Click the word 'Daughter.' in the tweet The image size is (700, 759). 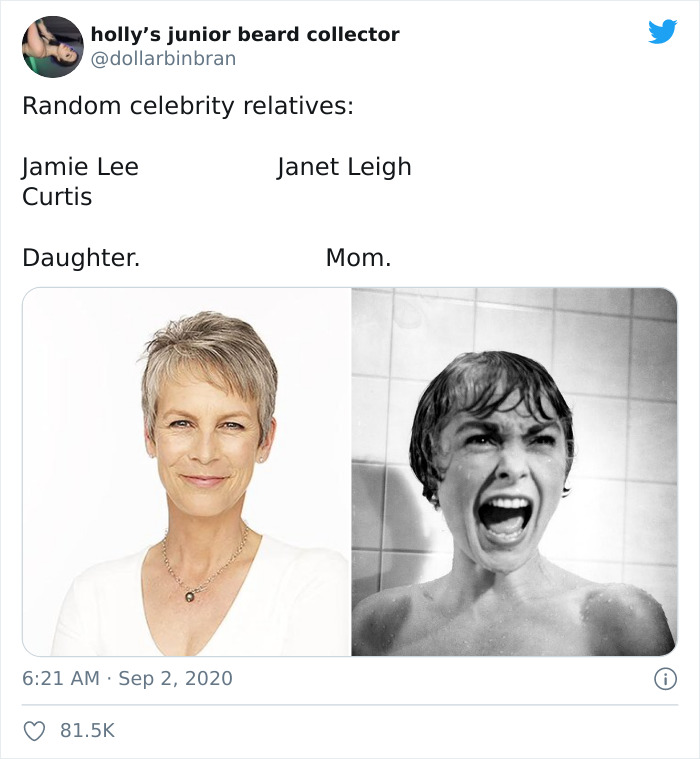pos(81,258)
